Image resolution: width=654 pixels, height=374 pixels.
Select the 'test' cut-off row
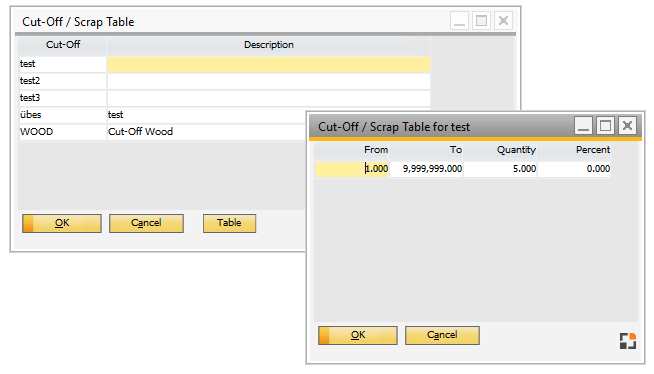(x=63, y=64)
